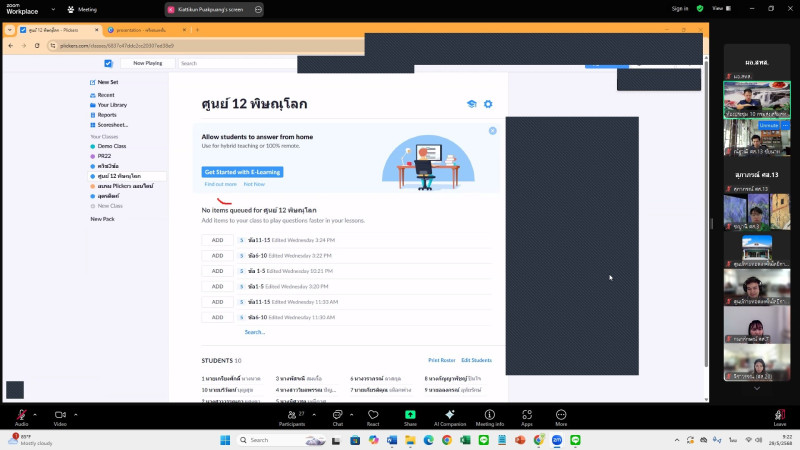This screenshot has height=450, width=800.
Task: Add the ข้อ 1-5 set edited 10:21 PM
Action: coord(217,271)
